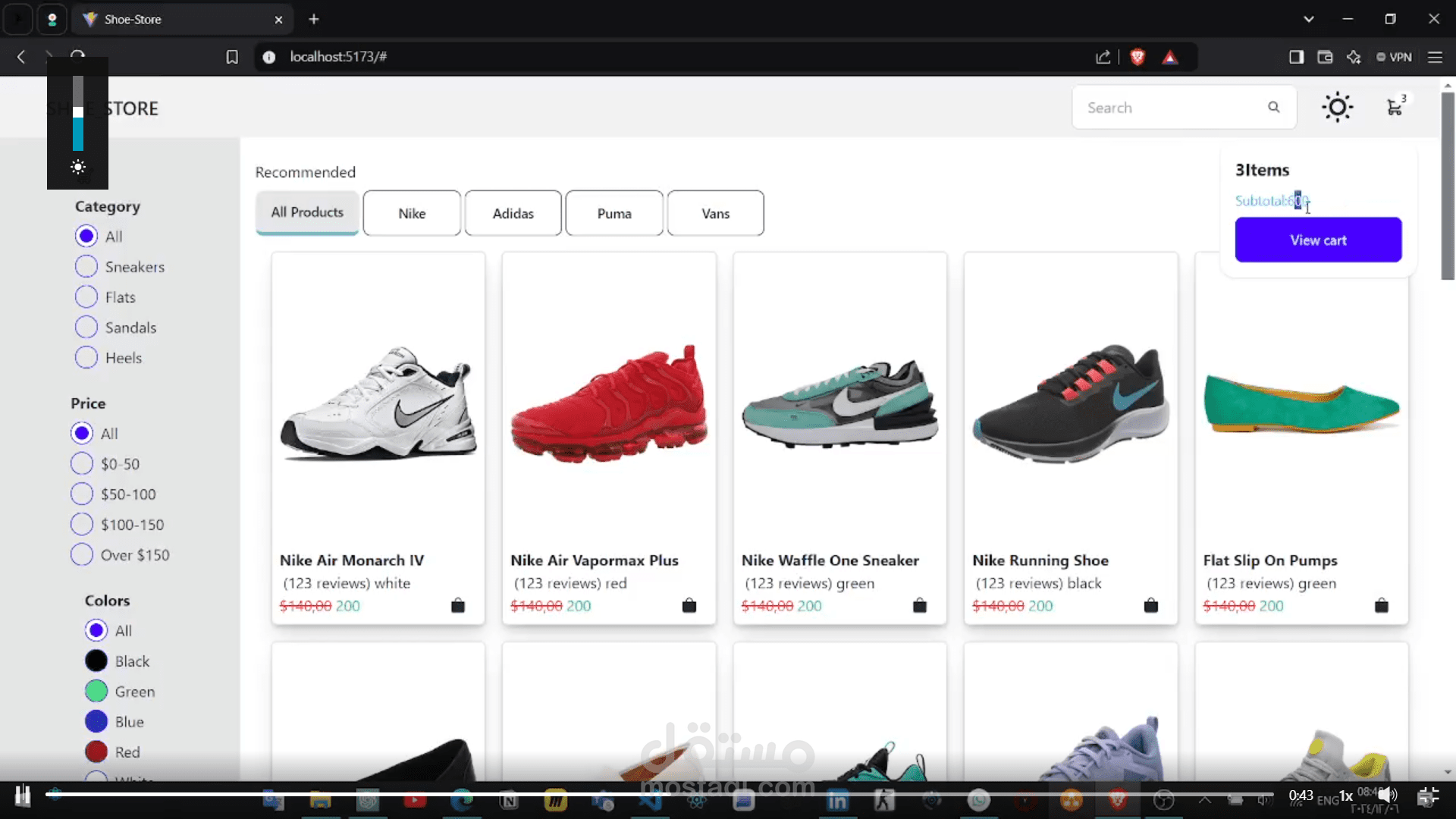Choose the Over $150 price option
Screen dimensions: 1456x819
click(82, 555)
